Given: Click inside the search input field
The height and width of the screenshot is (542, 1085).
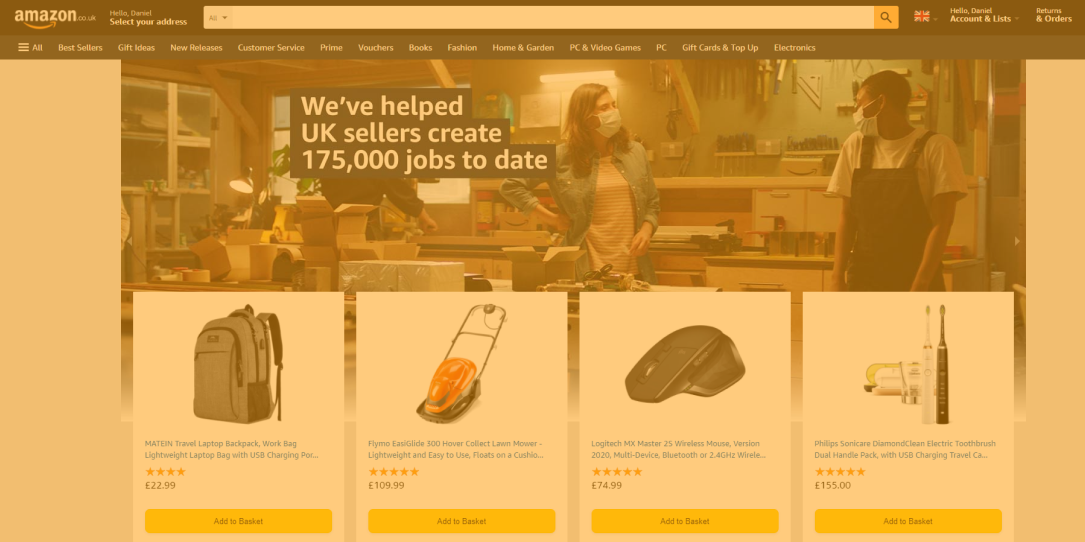Looking at the screenshot, I should click(553, 18).
